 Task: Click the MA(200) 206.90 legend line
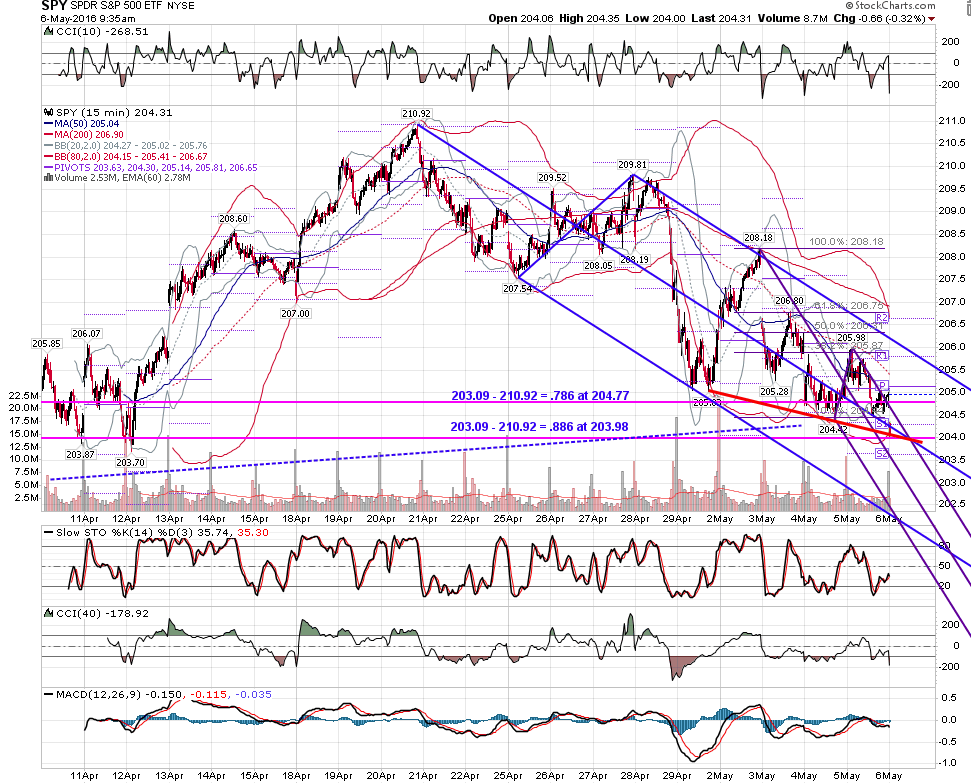(84, 134)
